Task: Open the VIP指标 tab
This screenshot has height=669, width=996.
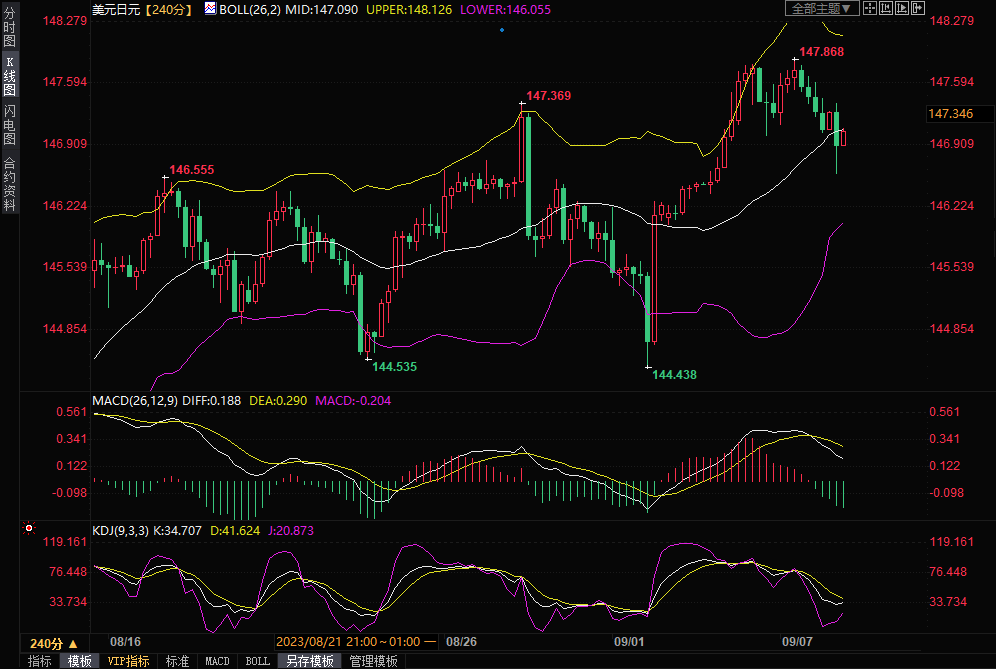Action: 128,661
